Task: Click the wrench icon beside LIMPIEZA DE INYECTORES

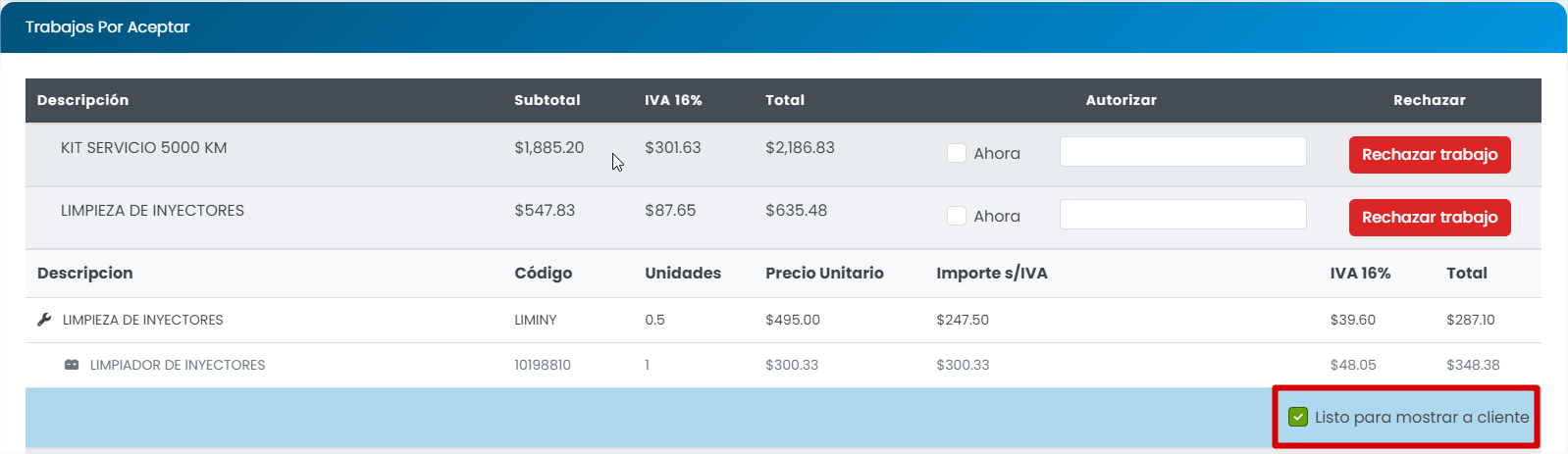Action: (44, 320)
